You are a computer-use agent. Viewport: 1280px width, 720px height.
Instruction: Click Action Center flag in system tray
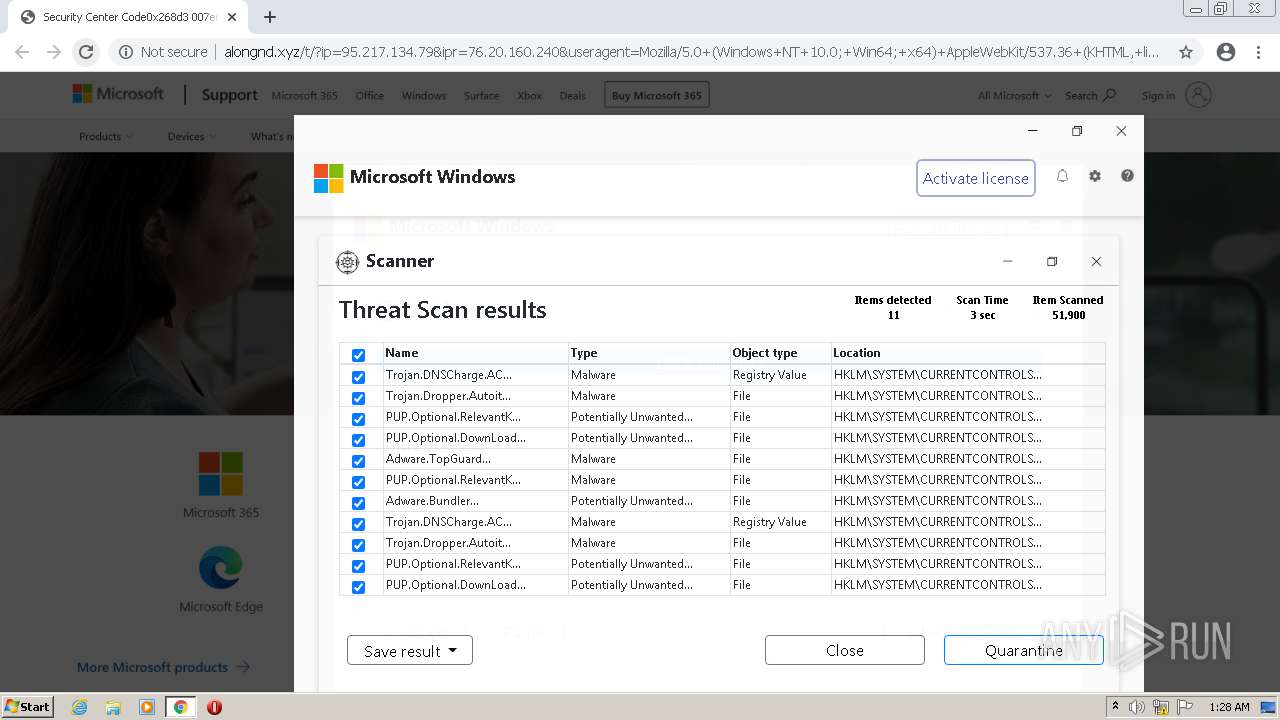tap(1185, 707)
